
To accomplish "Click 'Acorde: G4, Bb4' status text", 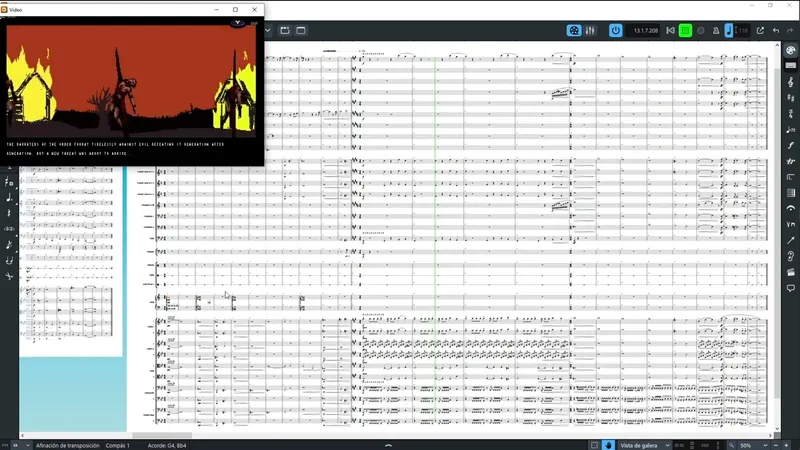I will coord(167,445).
